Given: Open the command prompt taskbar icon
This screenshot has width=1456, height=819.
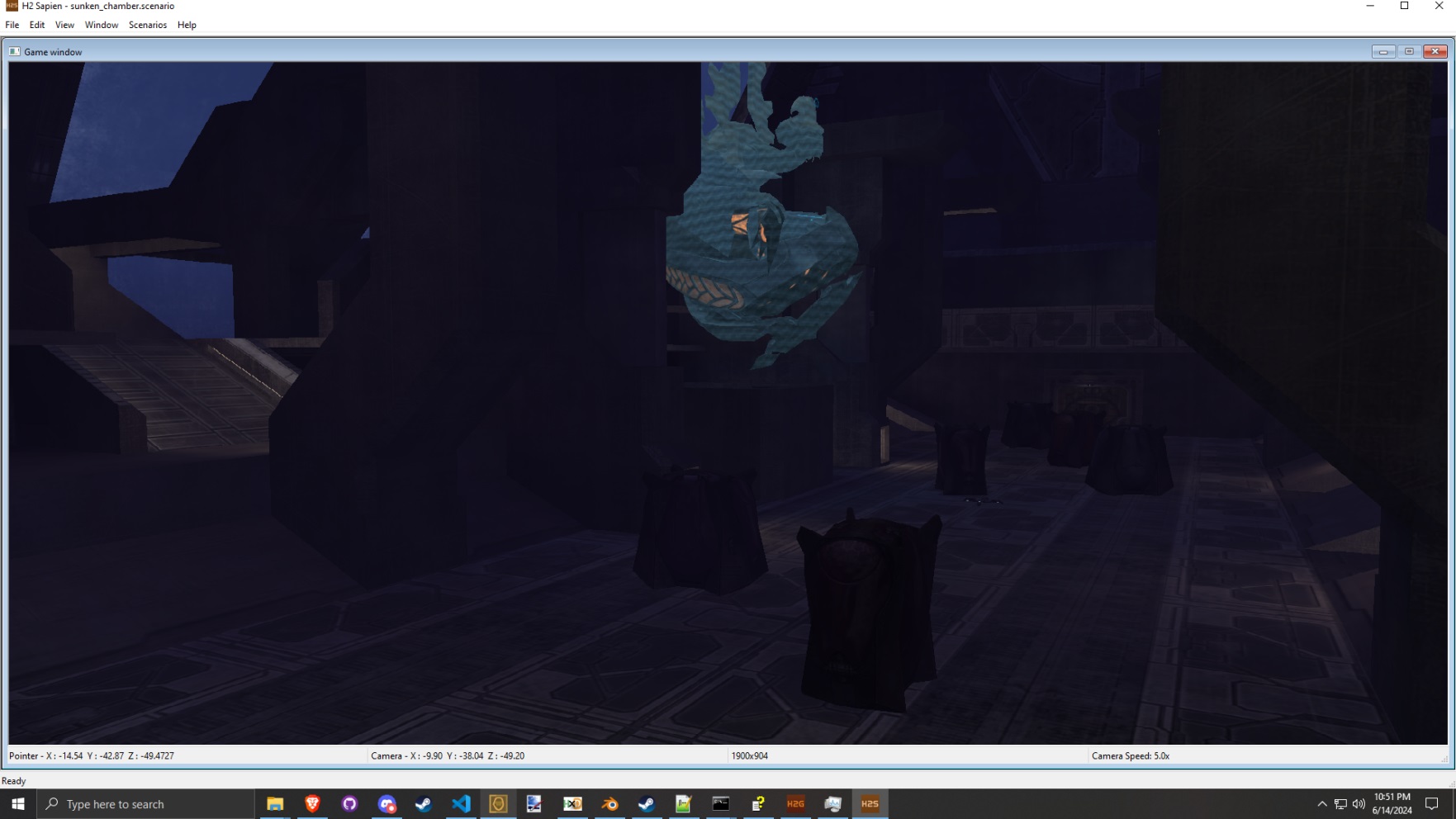Looking at the screenshot, I should coord(721,803).
